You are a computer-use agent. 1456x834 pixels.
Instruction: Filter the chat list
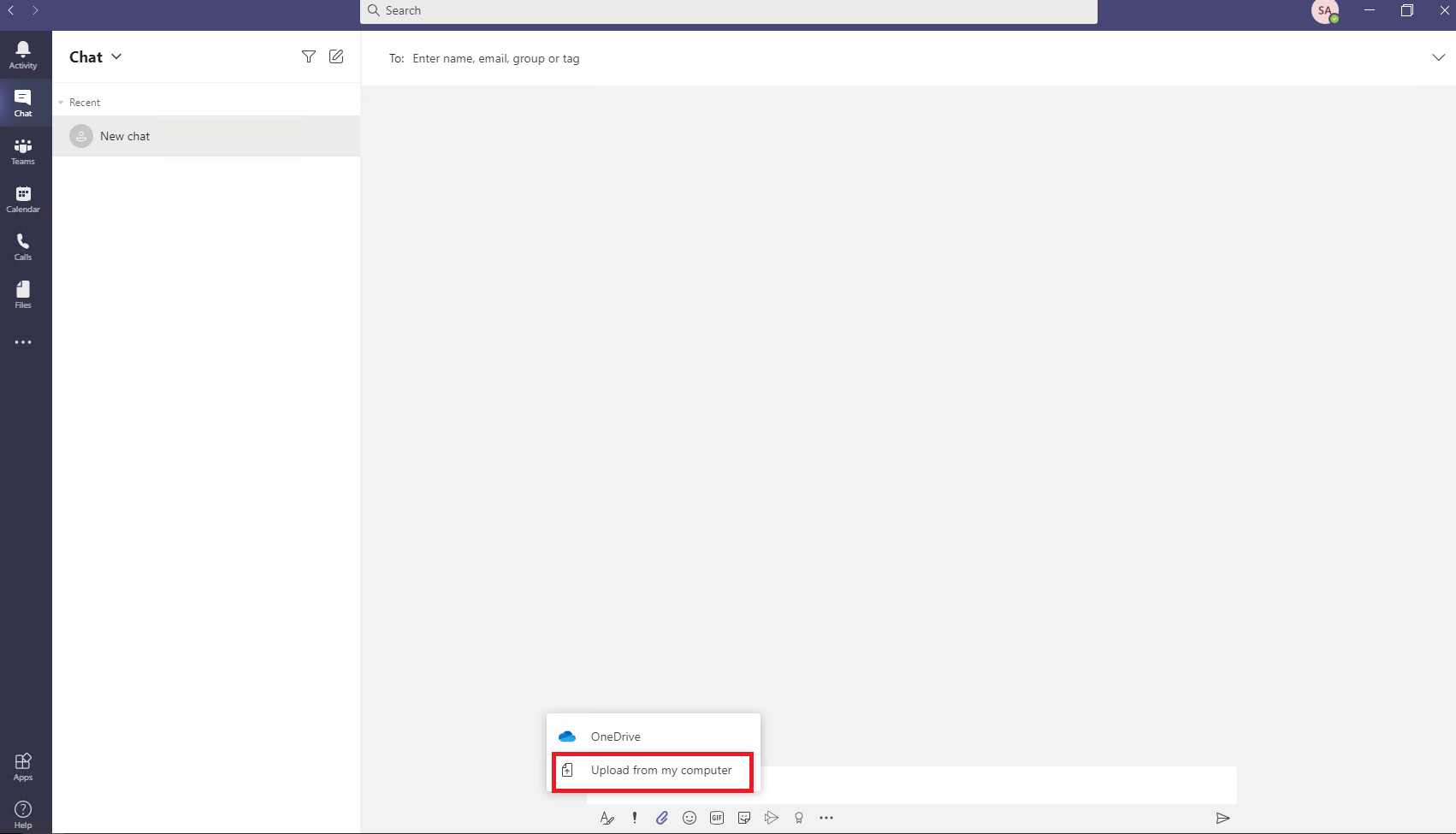pos(309,56)
